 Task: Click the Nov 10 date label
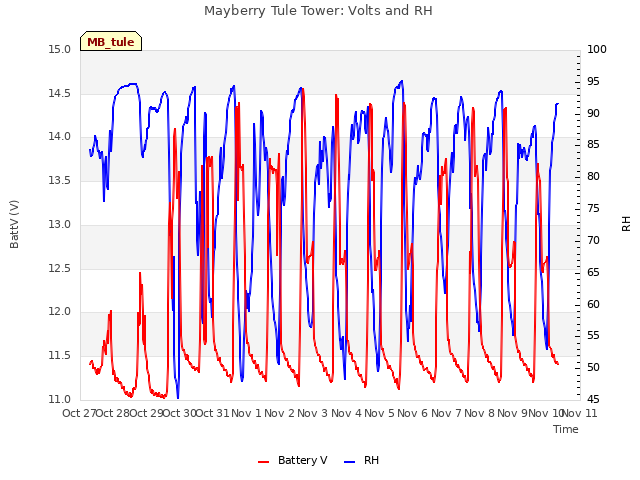546,413
